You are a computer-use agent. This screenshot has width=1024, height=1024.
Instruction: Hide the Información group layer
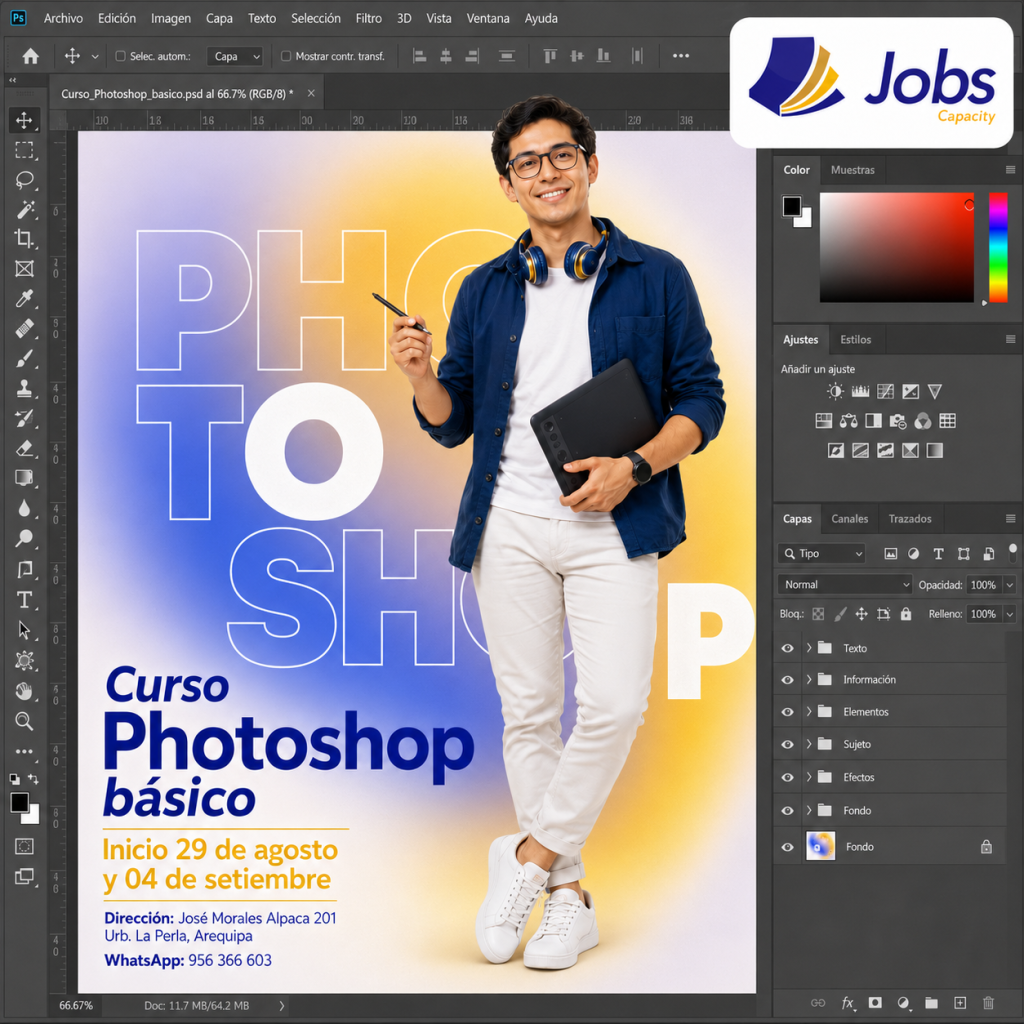click(x=788, y=680)
